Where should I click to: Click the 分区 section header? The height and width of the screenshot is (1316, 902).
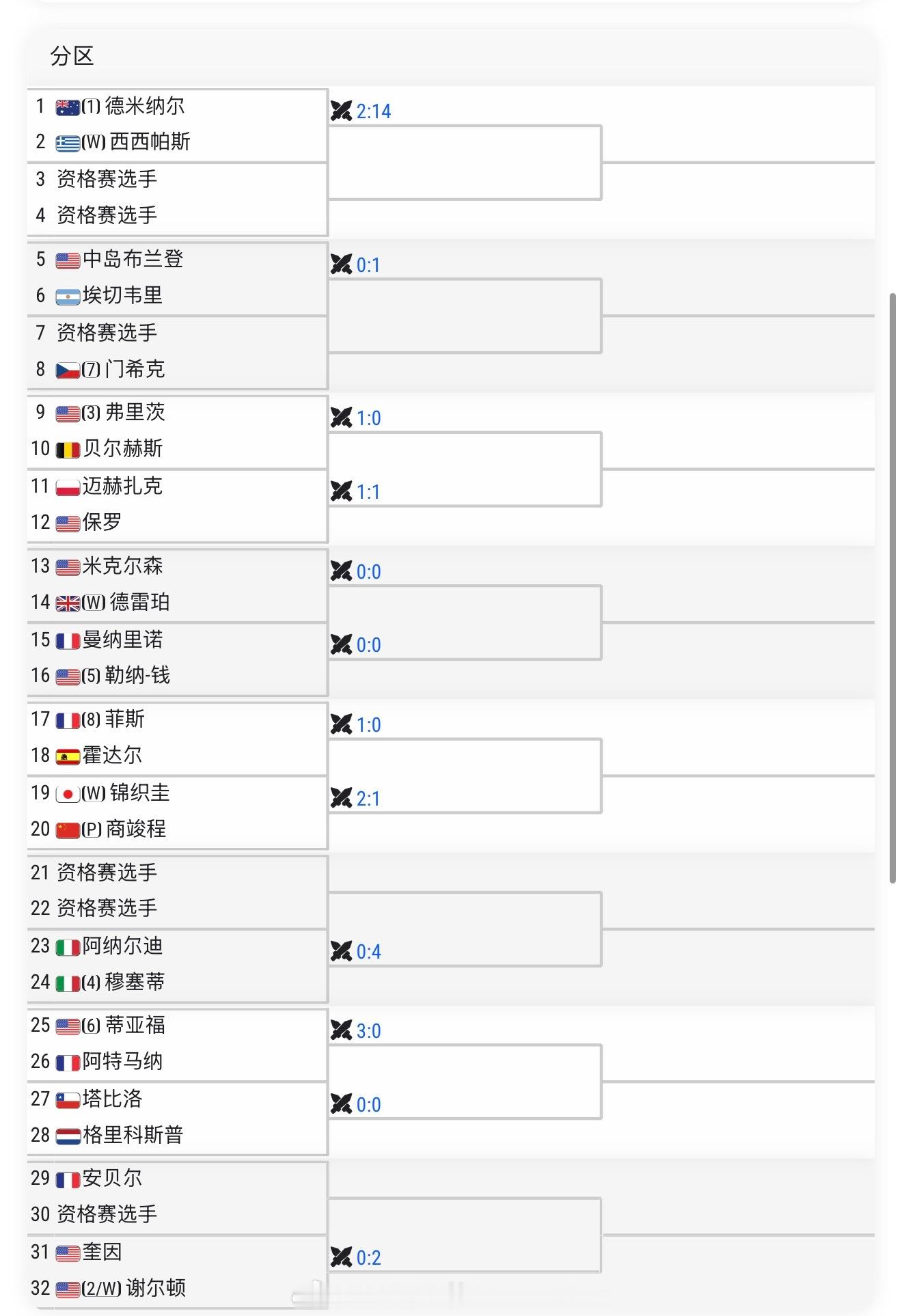click(x=72, y=56)
